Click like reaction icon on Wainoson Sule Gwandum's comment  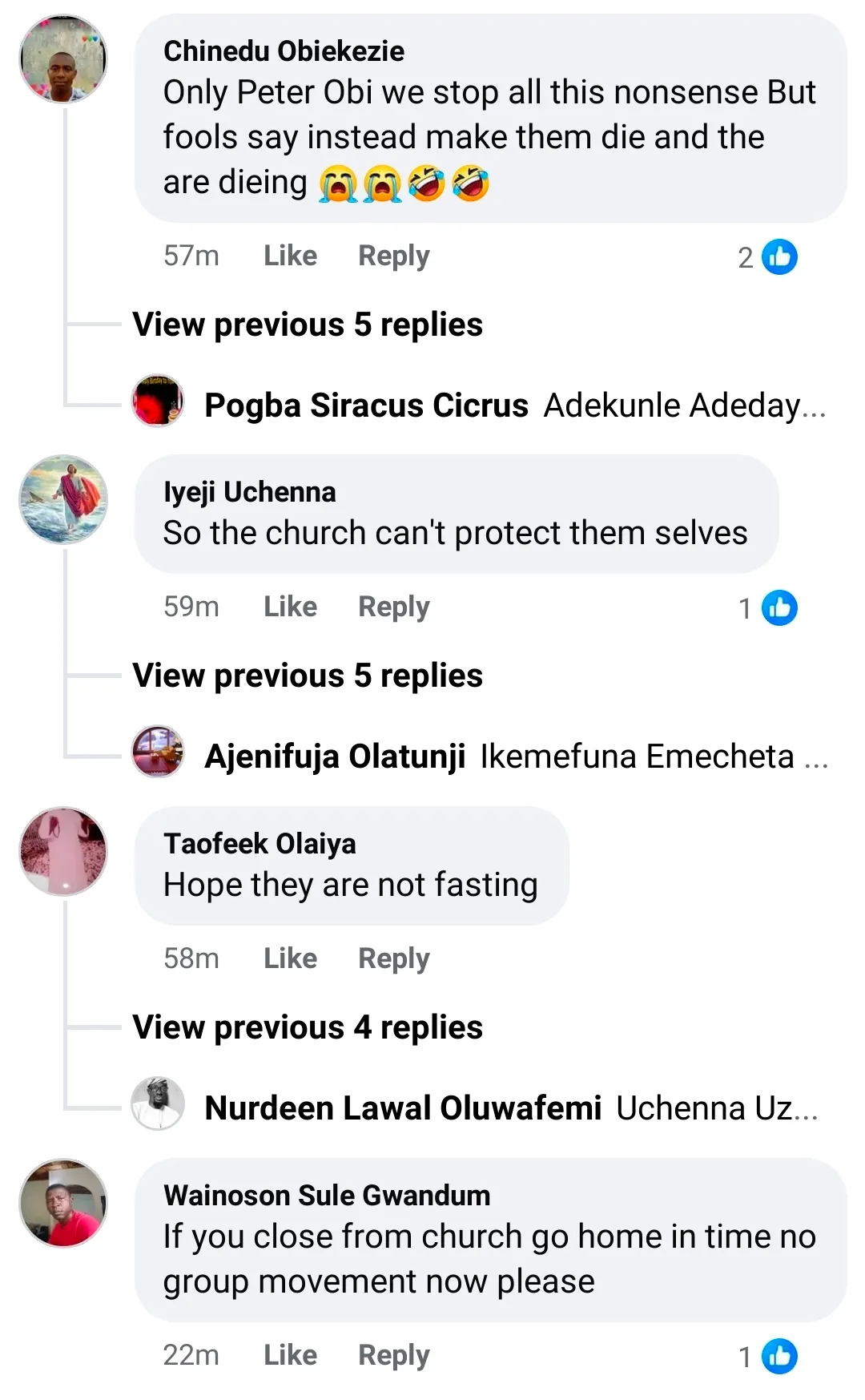pos(779,1356)
